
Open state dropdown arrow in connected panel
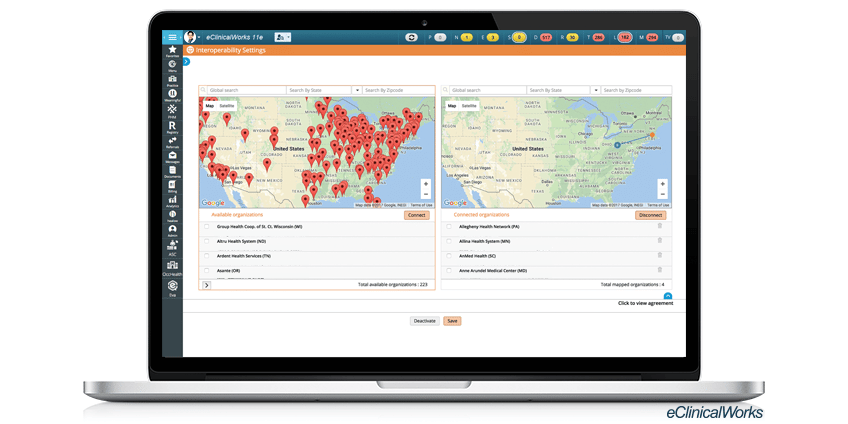click(596, 90)
